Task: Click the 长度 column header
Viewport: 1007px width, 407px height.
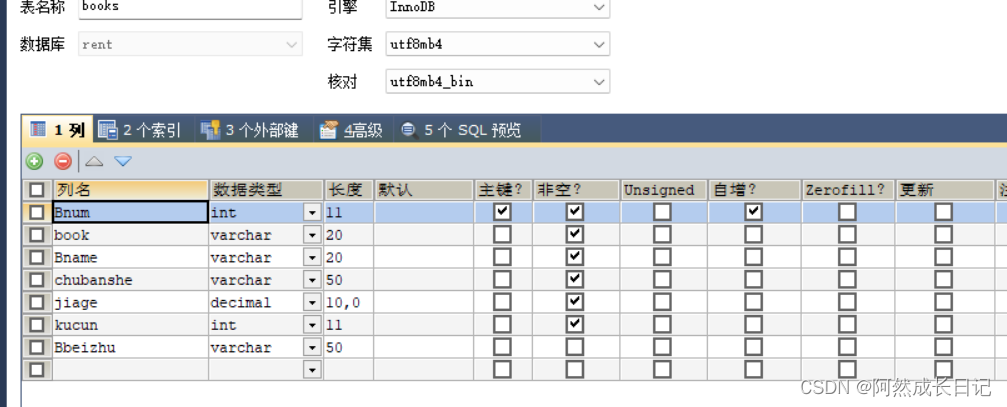Action: tap(349, 190)
